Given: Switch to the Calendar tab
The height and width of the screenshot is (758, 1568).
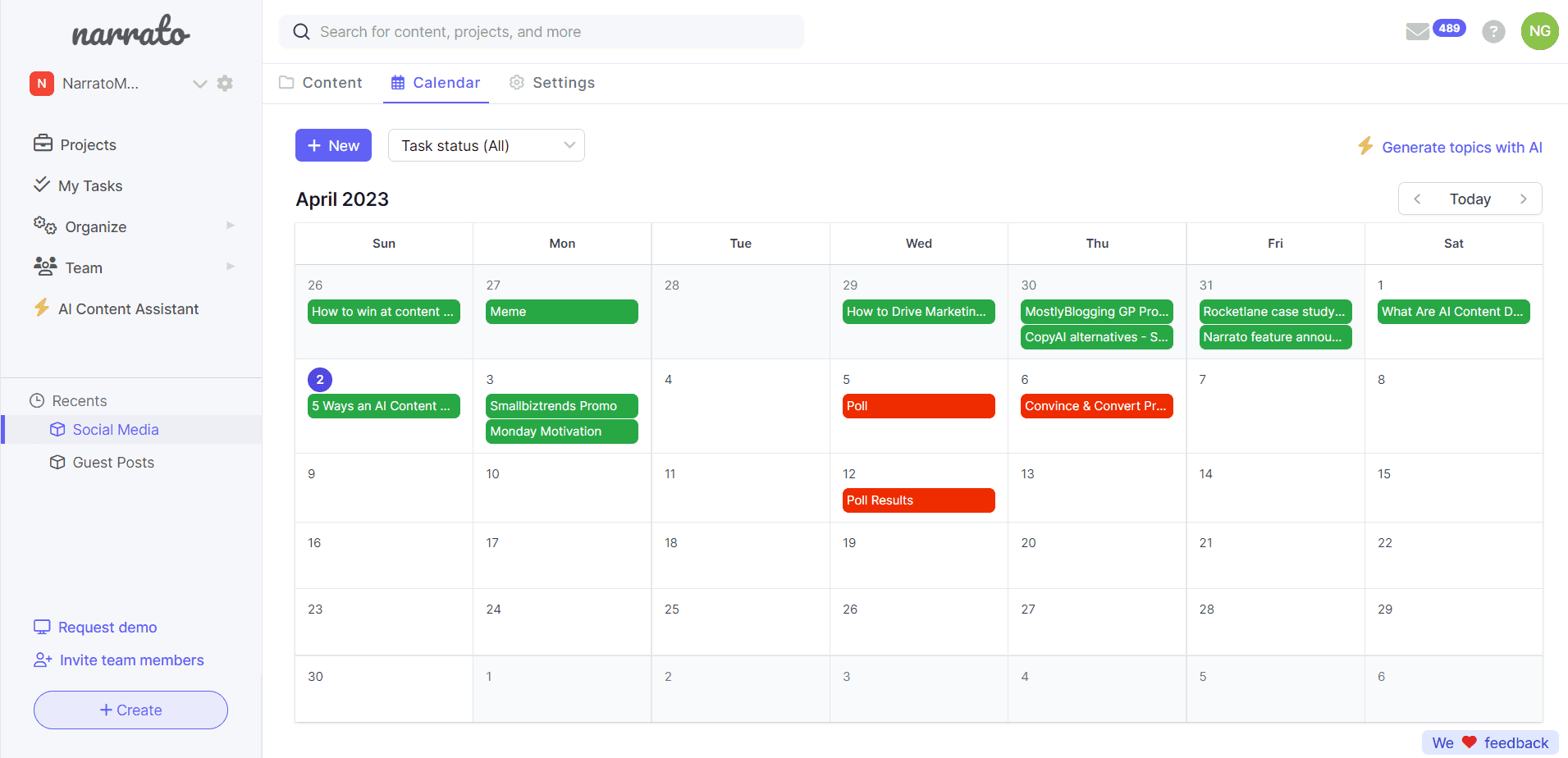Looking at the screenshot, I should click(436, 83).
